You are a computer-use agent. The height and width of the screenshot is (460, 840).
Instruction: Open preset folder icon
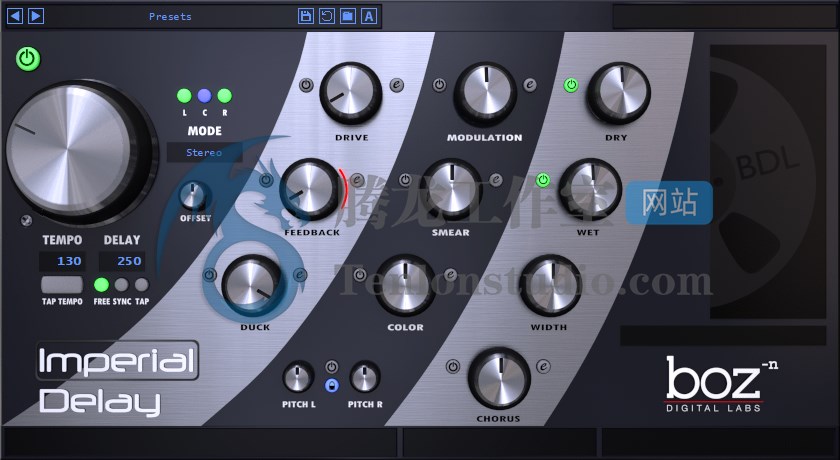(348, 16)
